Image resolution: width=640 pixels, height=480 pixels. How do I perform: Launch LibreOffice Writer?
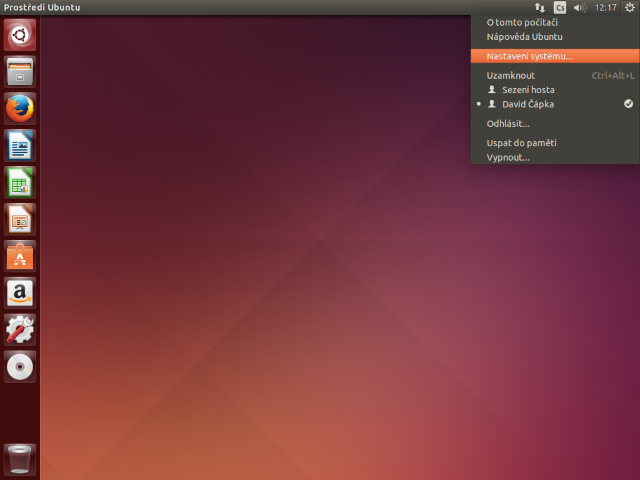click(20, 146)
